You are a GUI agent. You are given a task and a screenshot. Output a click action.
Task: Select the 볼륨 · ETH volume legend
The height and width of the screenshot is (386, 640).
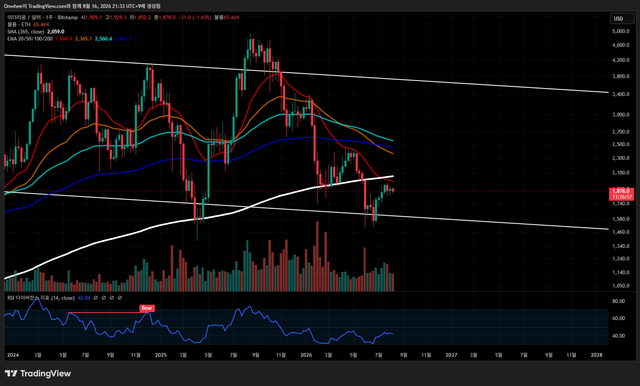(20, 24)
